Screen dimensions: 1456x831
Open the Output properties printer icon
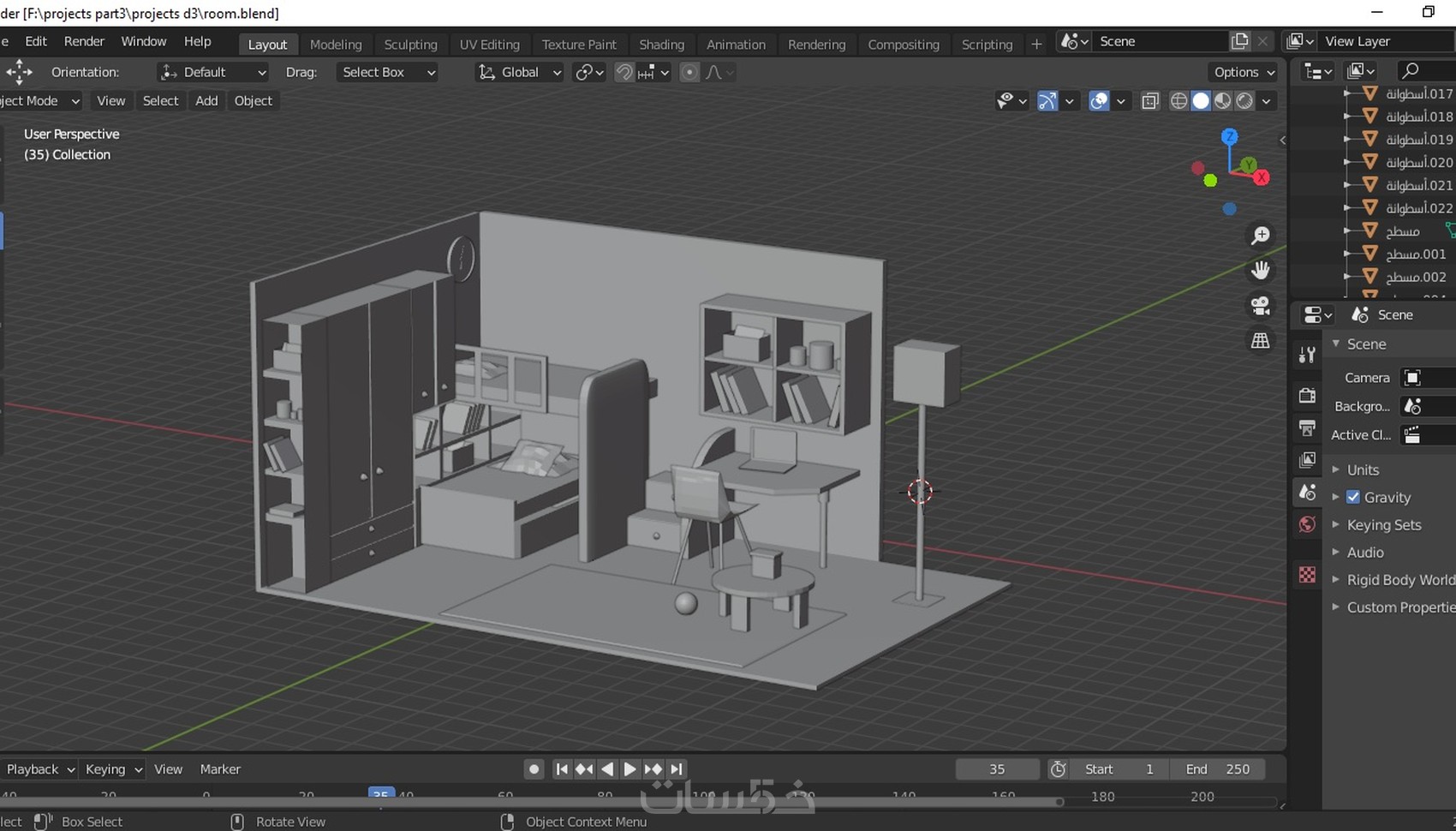coord(1307,427)
